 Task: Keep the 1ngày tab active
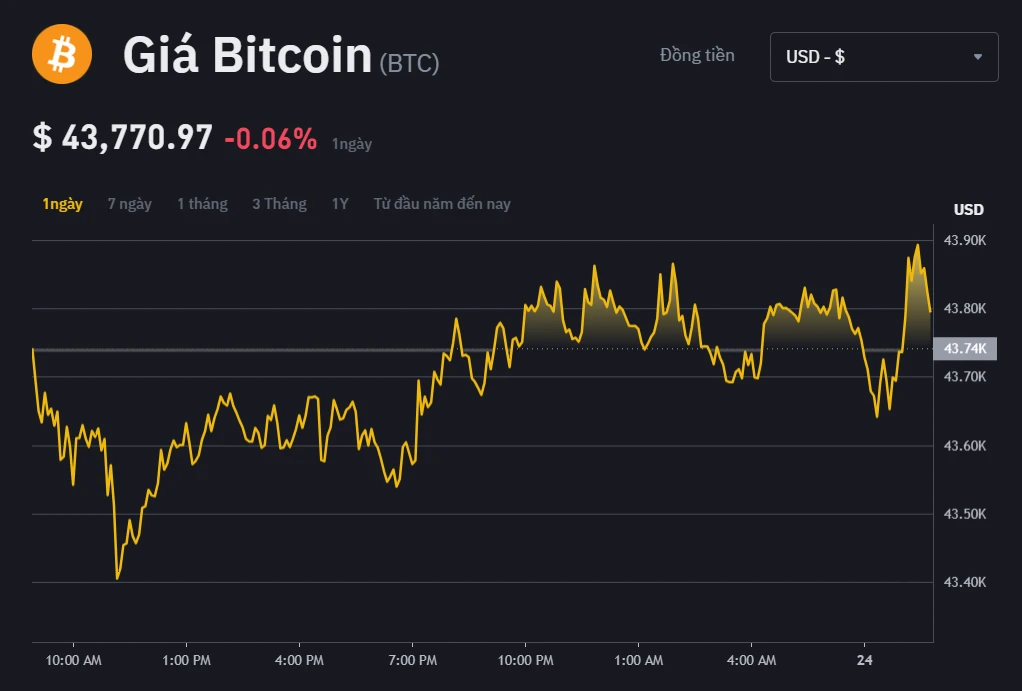[x=62, y=204]
